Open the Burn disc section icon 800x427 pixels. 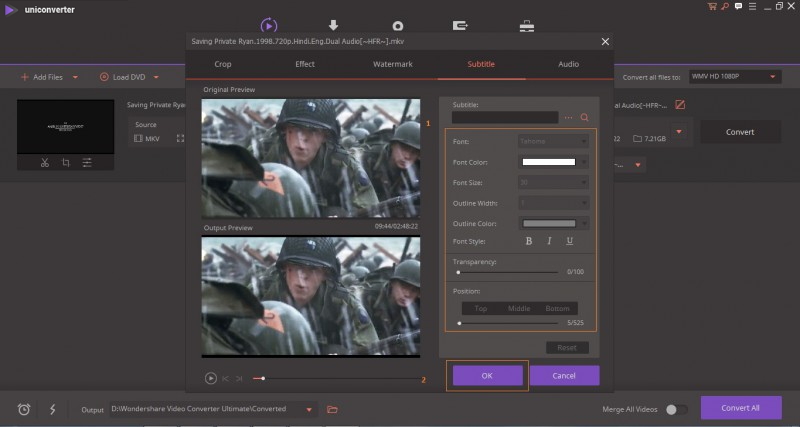click(x=398, y=26)
